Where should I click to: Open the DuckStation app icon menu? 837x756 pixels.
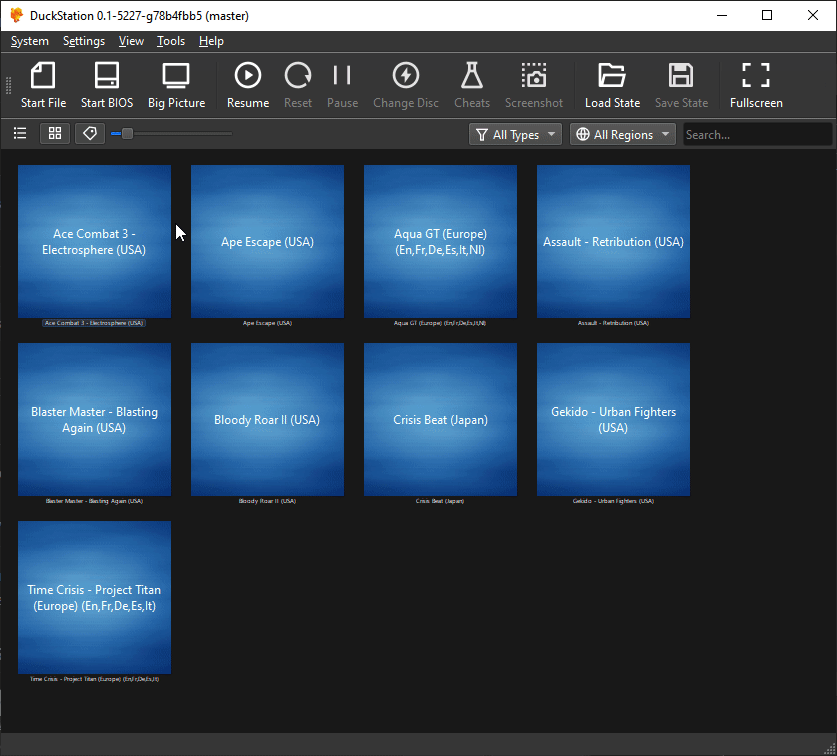point(16,15)
